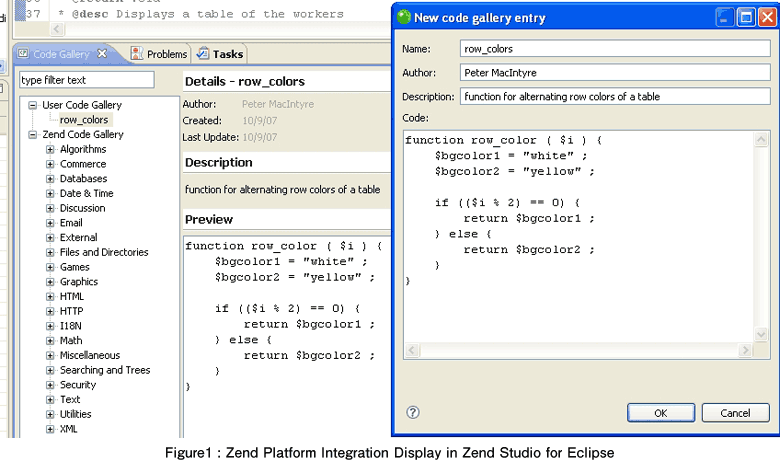Click the Description field in the dialog
Screen dimensions: 780x465
(x=615, y=96)
